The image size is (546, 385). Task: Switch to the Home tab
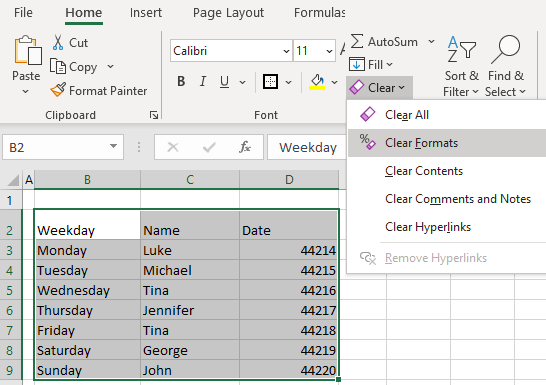click(x=84, y=13)
